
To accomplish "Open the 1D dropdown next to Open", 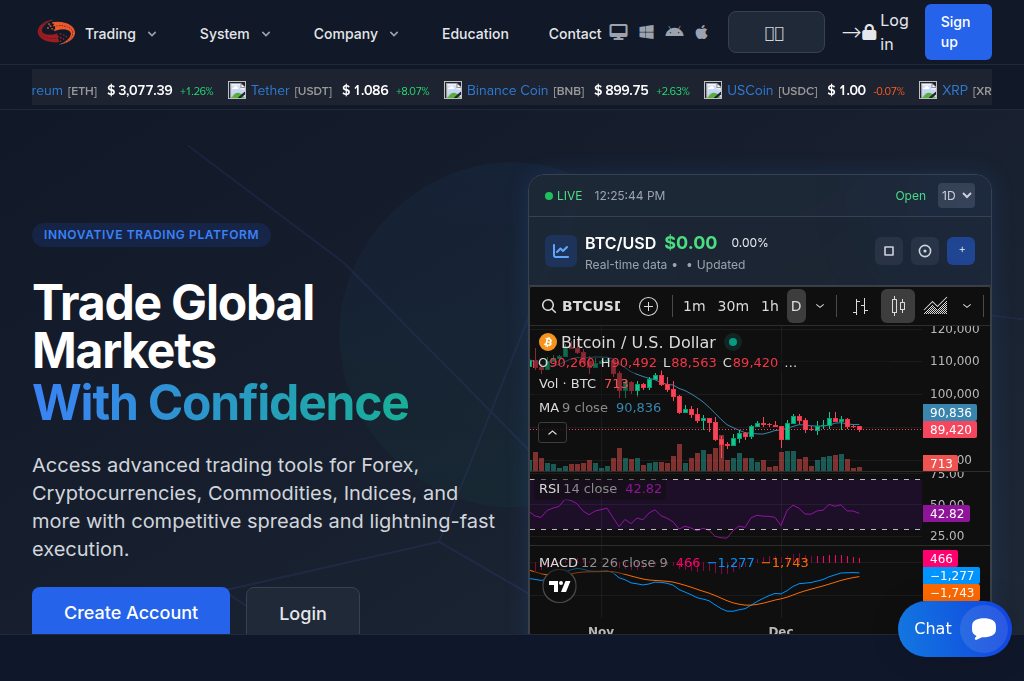I will 956,195.
